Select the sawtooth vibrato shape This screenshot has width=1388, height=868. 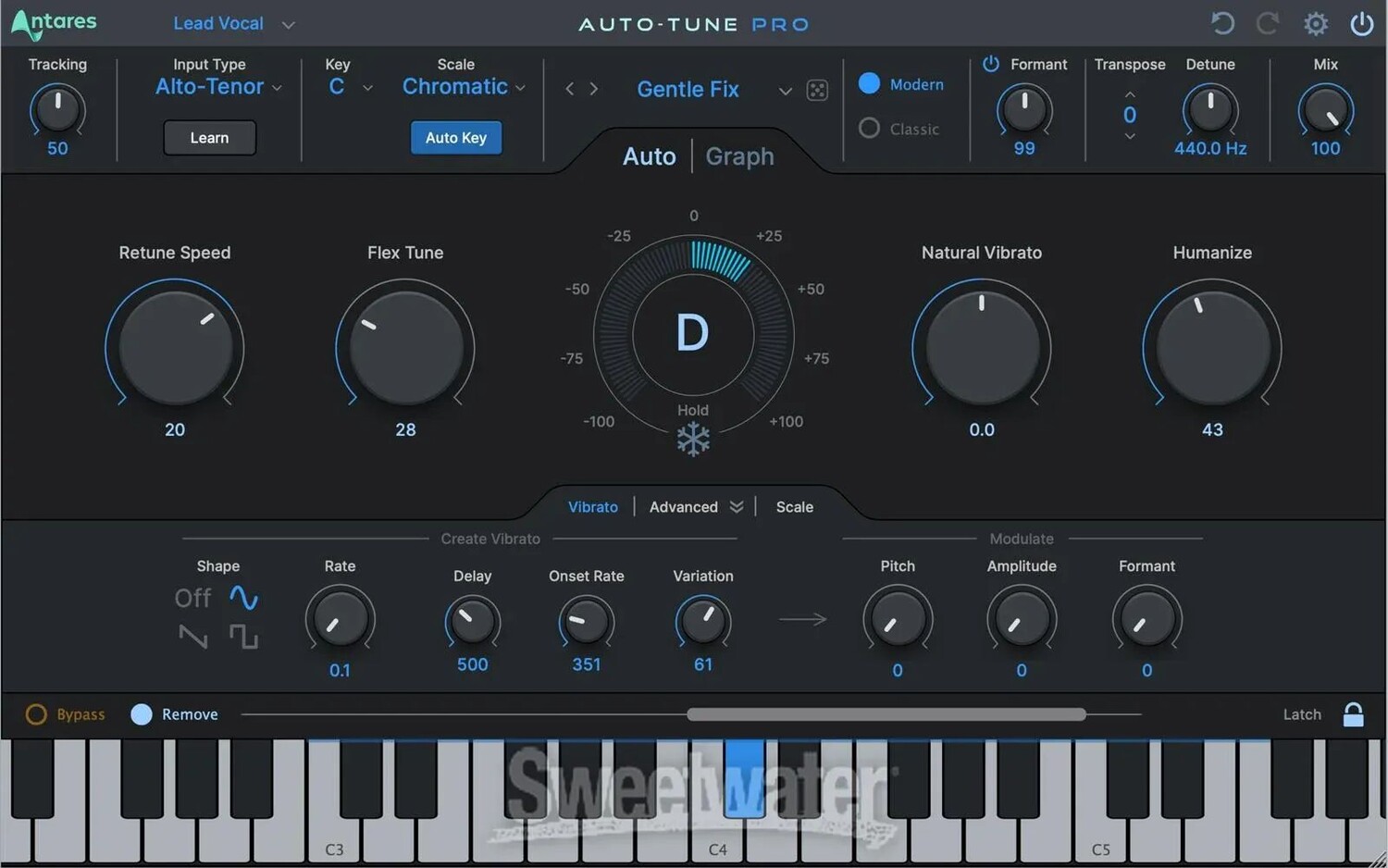pyautogui.click(x=192, y=637)
